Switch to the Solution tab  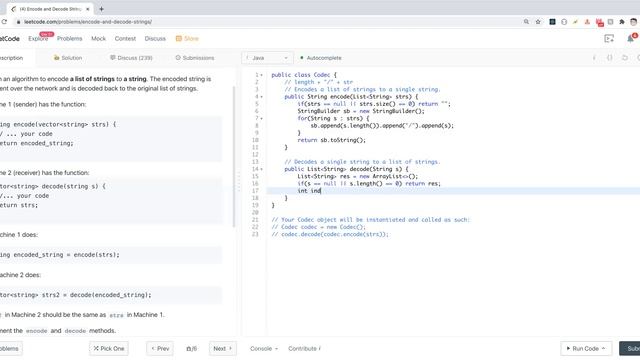click(x=68, y=58)
